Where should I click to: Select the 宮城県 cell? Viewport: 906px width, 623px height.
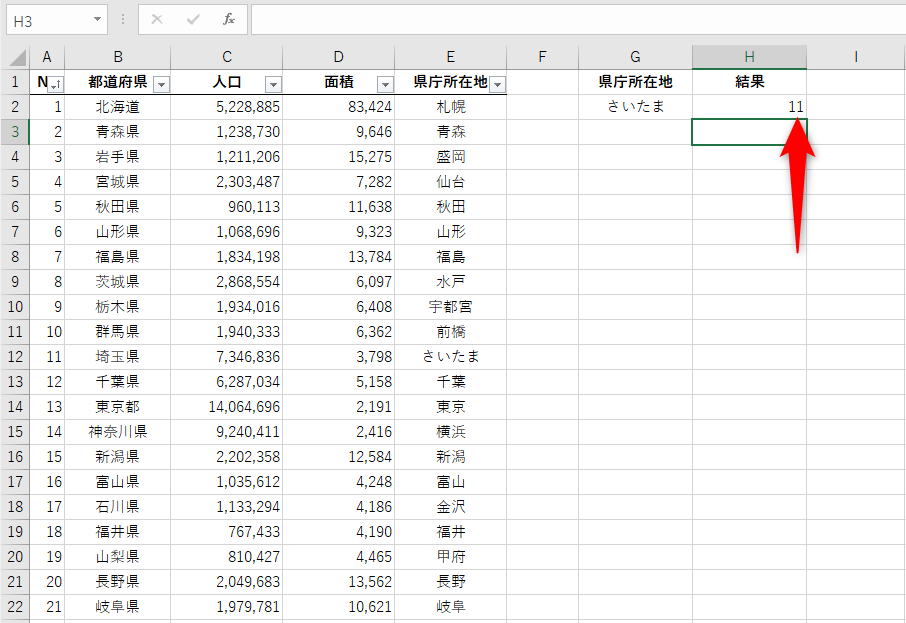[x=118, y=181]
